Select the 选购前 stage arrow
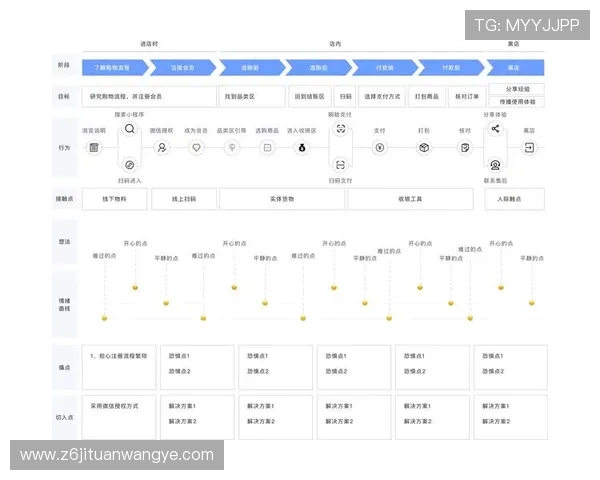The width and height of the screenshot is (600, 480). pos(252,68)
